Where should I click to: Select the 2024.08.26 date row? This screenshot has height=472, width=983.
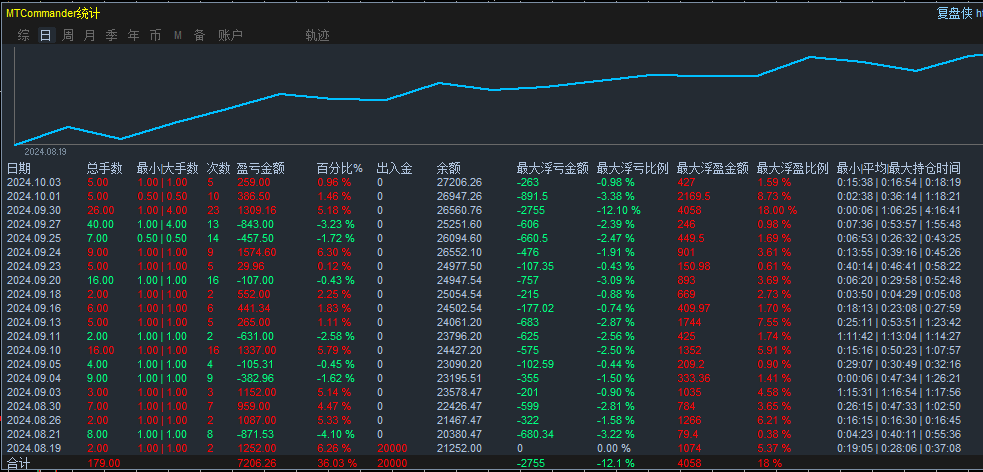pos(34,420)
